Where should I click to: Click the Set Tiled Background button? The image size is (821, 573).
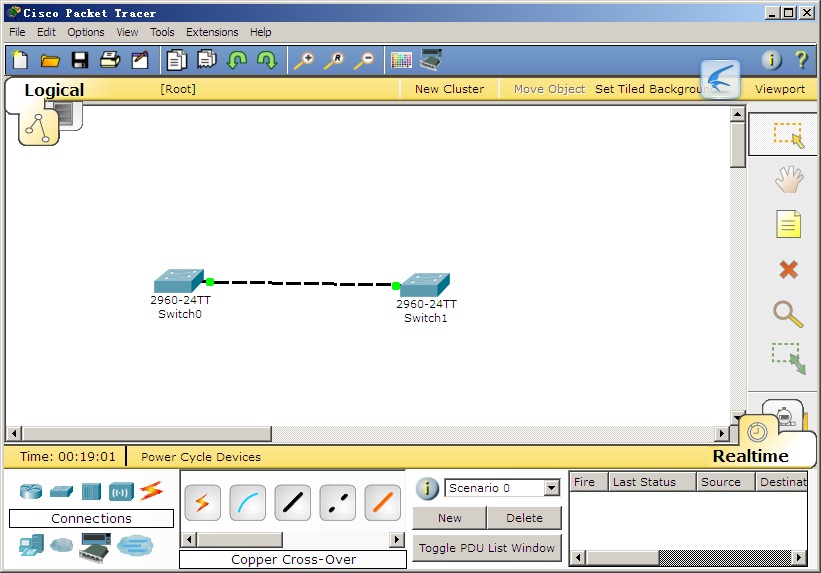(x=654, y=89)
